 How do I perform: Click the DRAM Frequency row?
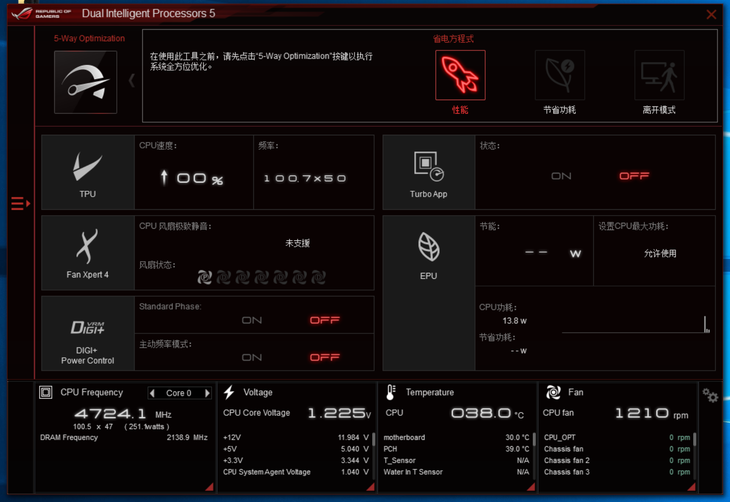[124, 438]
